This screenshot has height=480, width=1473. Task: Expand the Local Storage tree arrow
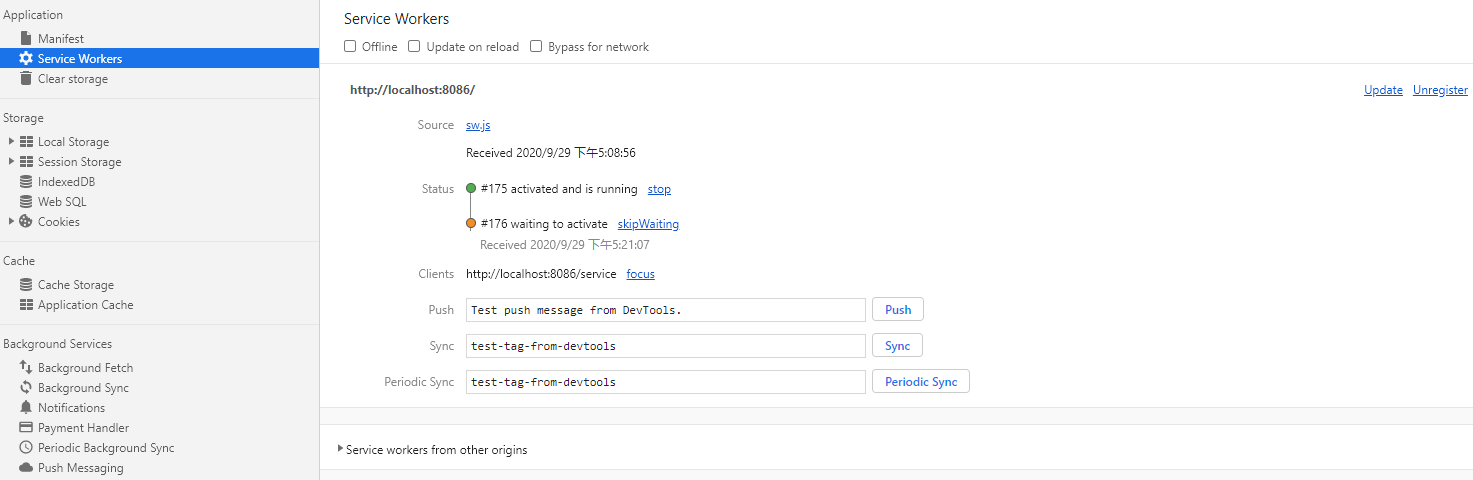coord(11,142)
